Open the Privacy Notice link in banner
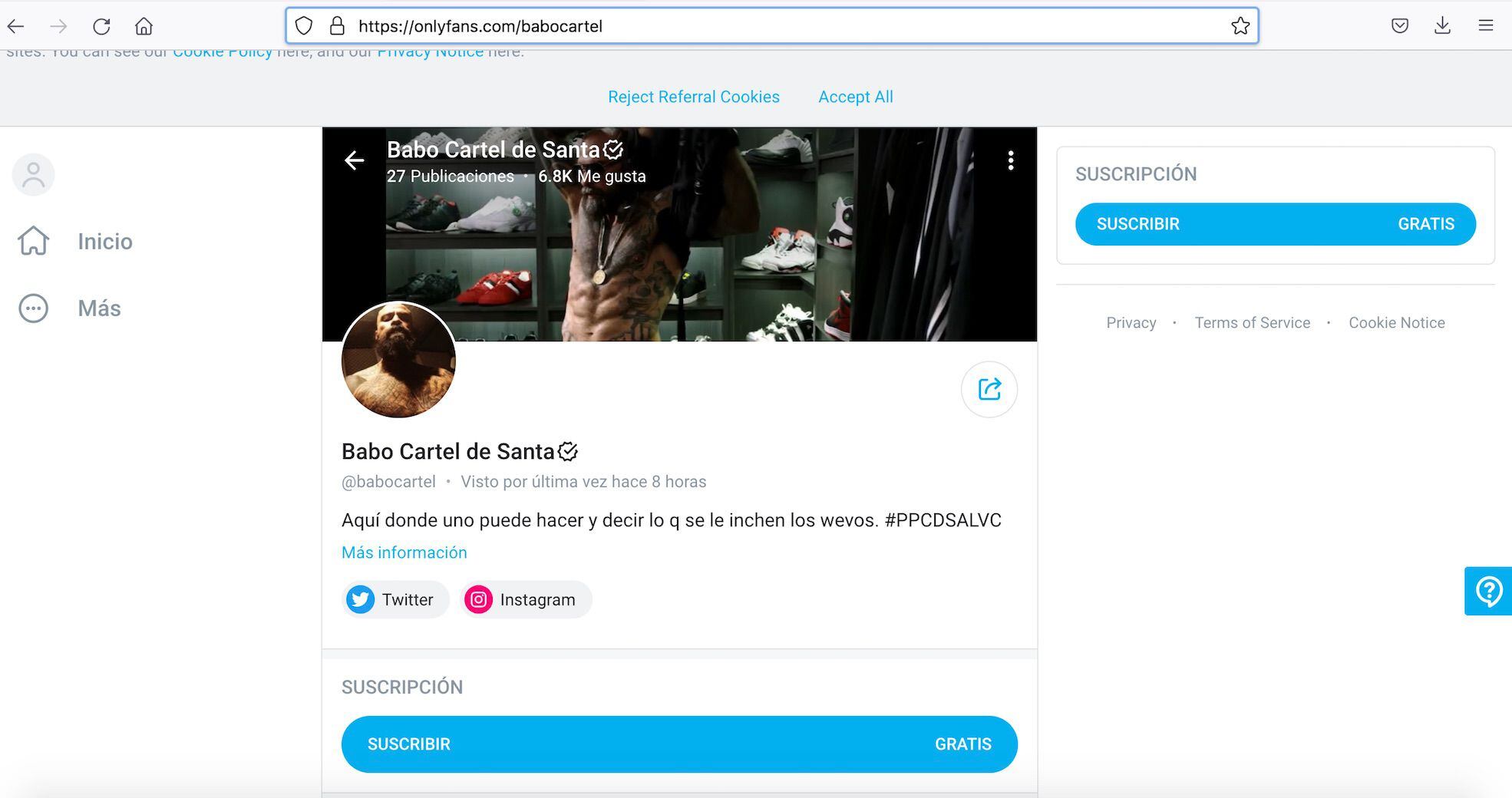Screen dimensions: 1512x798 click(x=430, y=53)
